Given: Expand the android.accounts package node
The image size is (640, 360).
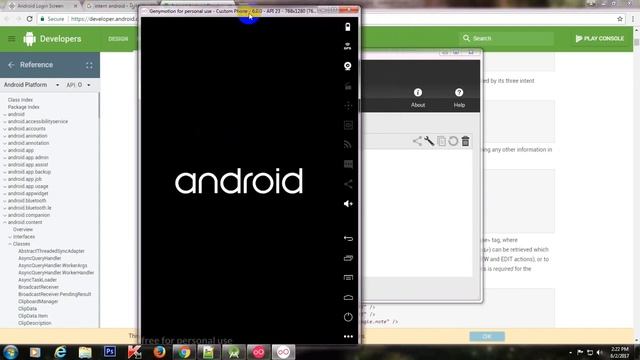Looking at the screenshot, I should click(x=5, y=129).
